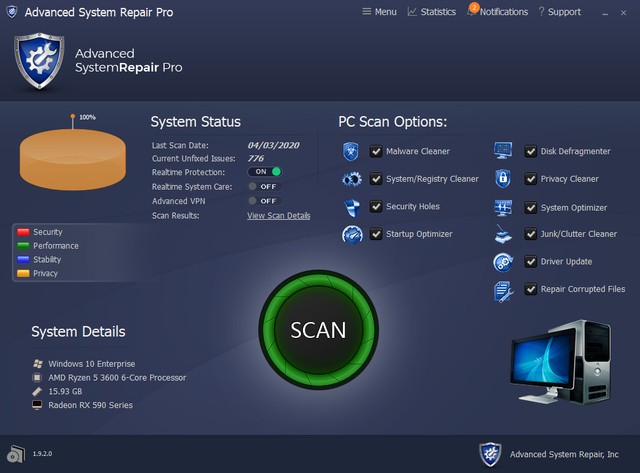The width and height of the screenshot is (640, 473).
Task: Uncheck the Disk Defragmenter checkbox
Action: pos(531,152)
